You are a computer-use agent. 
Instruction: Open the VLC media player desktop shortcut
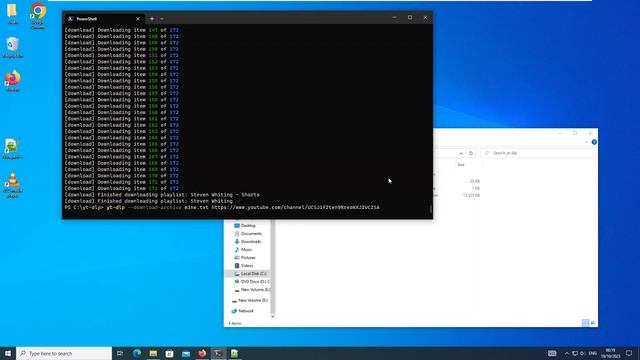13,184
